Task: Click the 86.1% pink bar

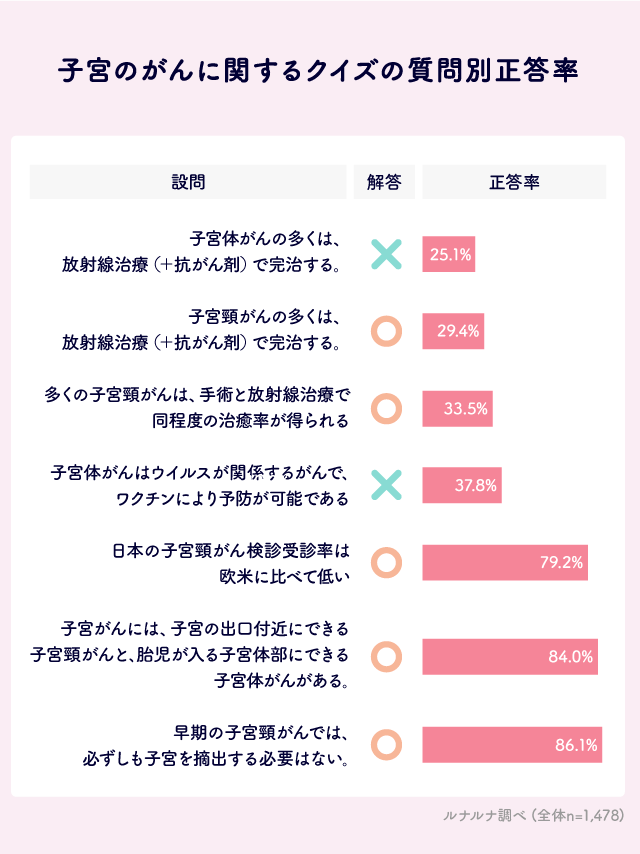Action: pos(512,744)
